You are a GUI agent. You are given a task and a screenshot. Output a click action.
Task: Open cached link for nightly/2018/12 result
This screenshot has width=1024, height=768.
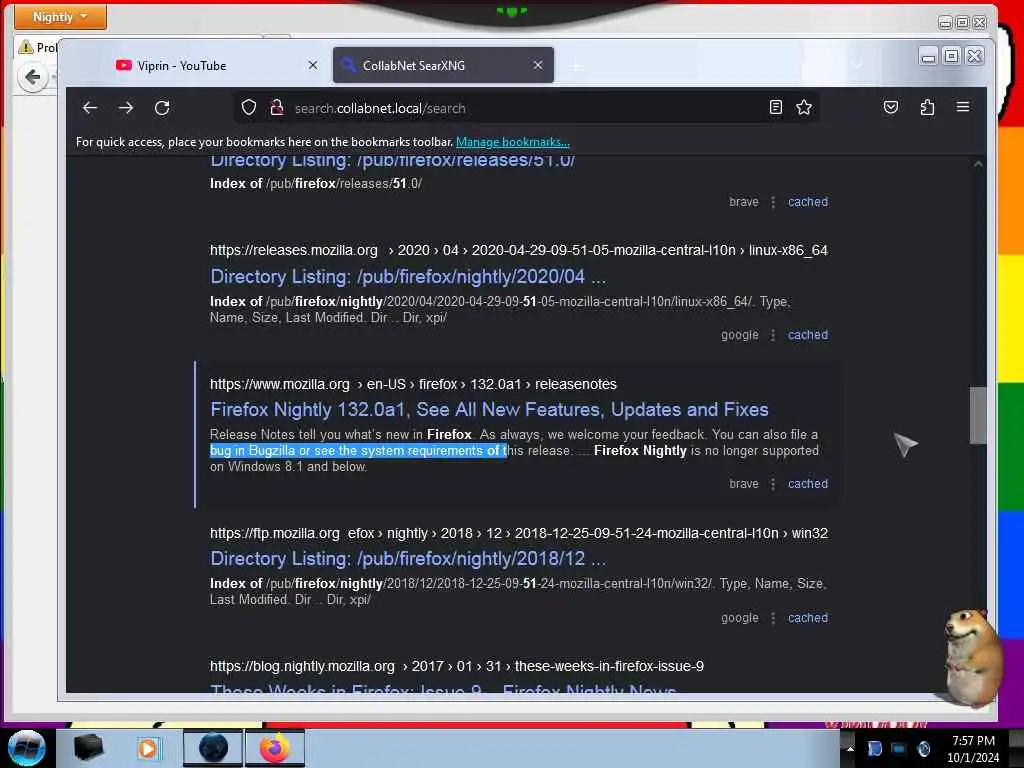point(807,617)
